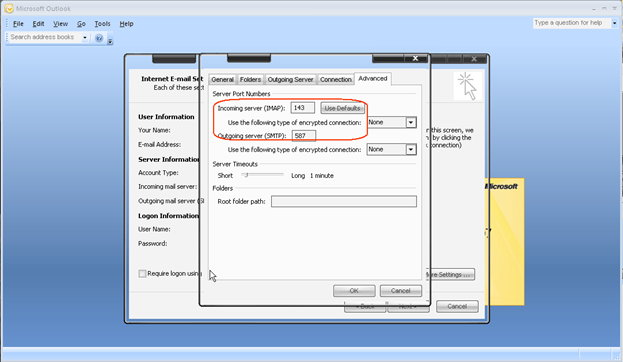623x362 pixels.
Task: Click the Root folder path field
Action: click(x=344, y=201)
